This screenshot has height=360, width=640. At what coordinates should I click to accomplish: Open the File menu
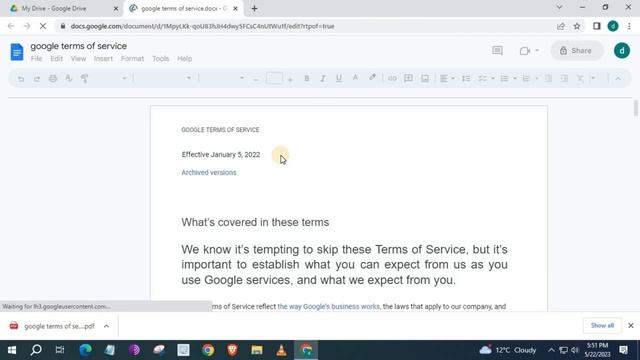36,59
